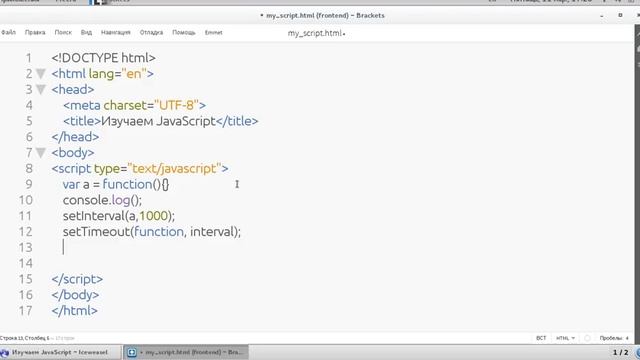
Task: Minimize the Brackets window
Action: point(602,16)
